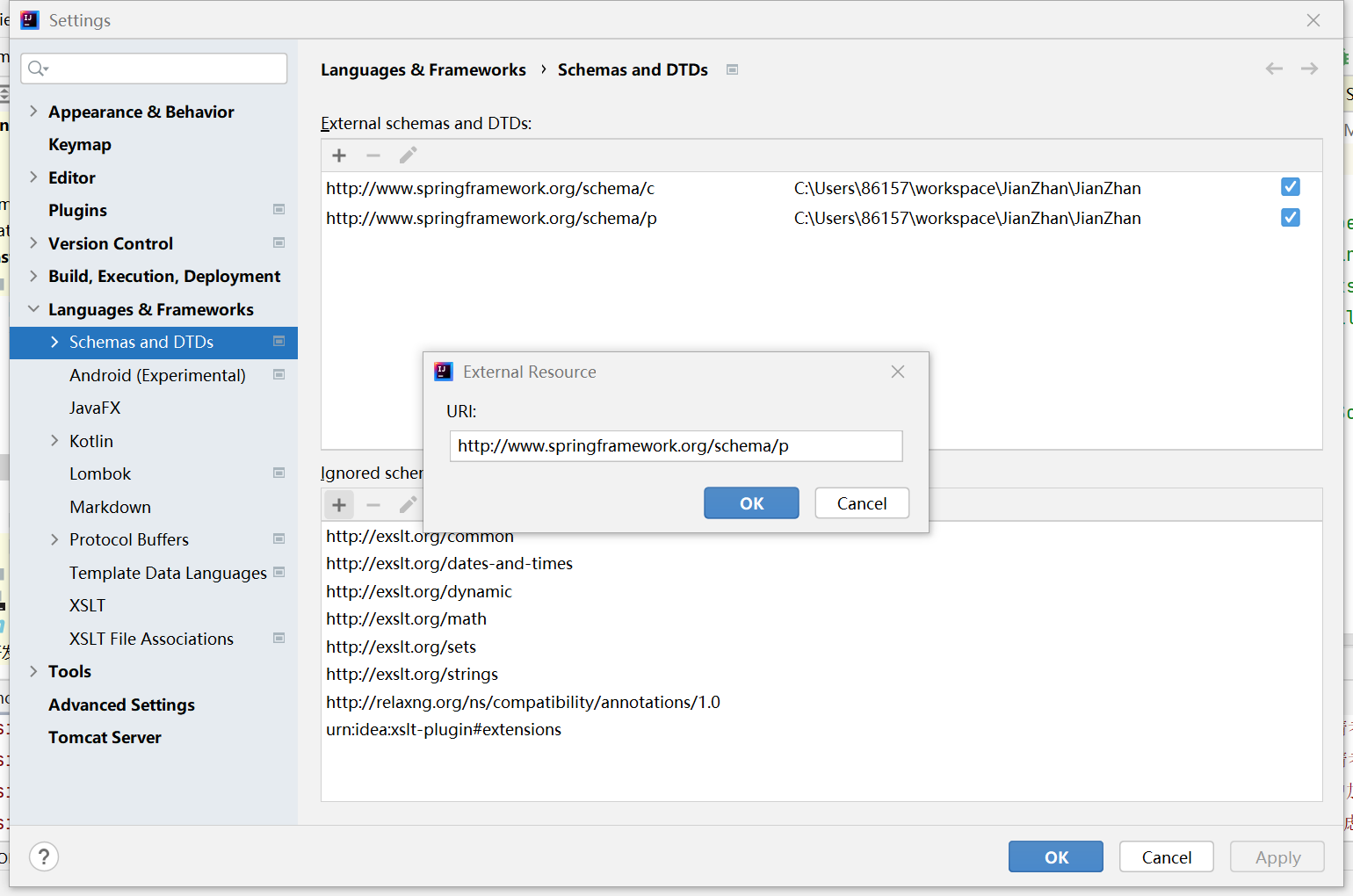This screenshot has height=896, width=1353.
Task: Open the Tomcat Server settings page
Action: [105, 737]
